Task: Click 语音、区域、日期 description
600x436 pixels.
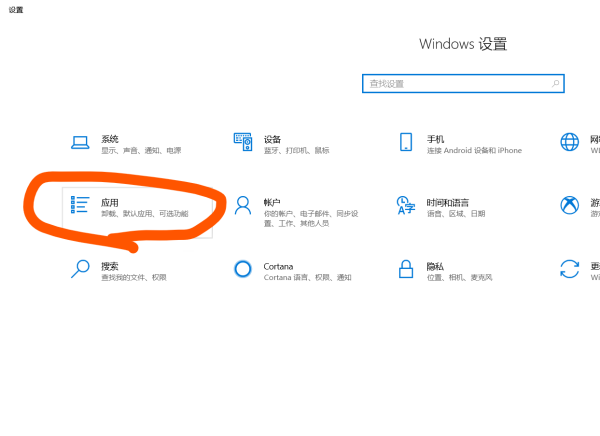Action: pyautogui.click(x=456, y=214)
